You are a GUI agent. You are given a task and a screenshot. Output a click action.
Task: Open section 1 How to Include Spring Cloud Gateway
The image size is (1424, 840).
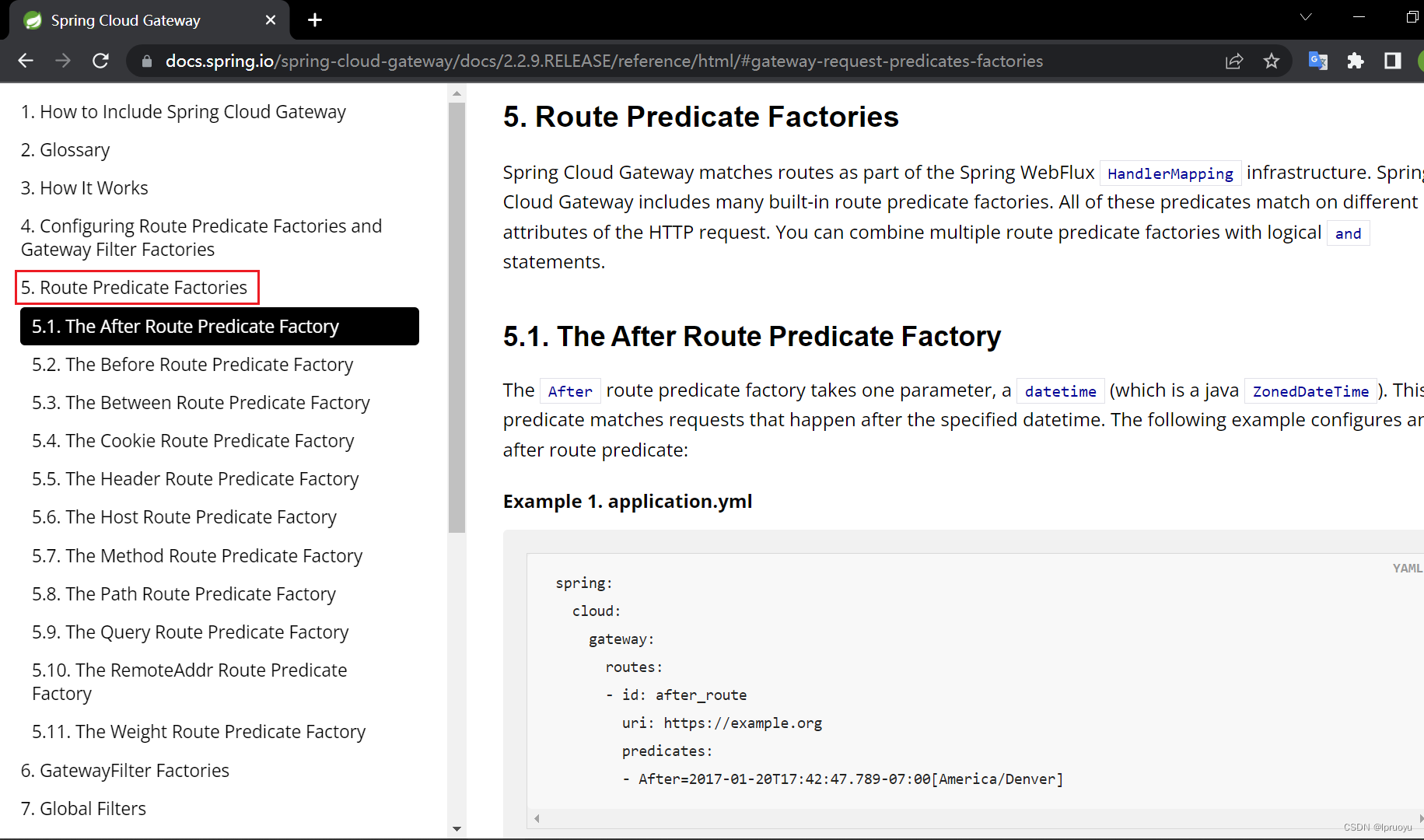[x=183, y=112]
